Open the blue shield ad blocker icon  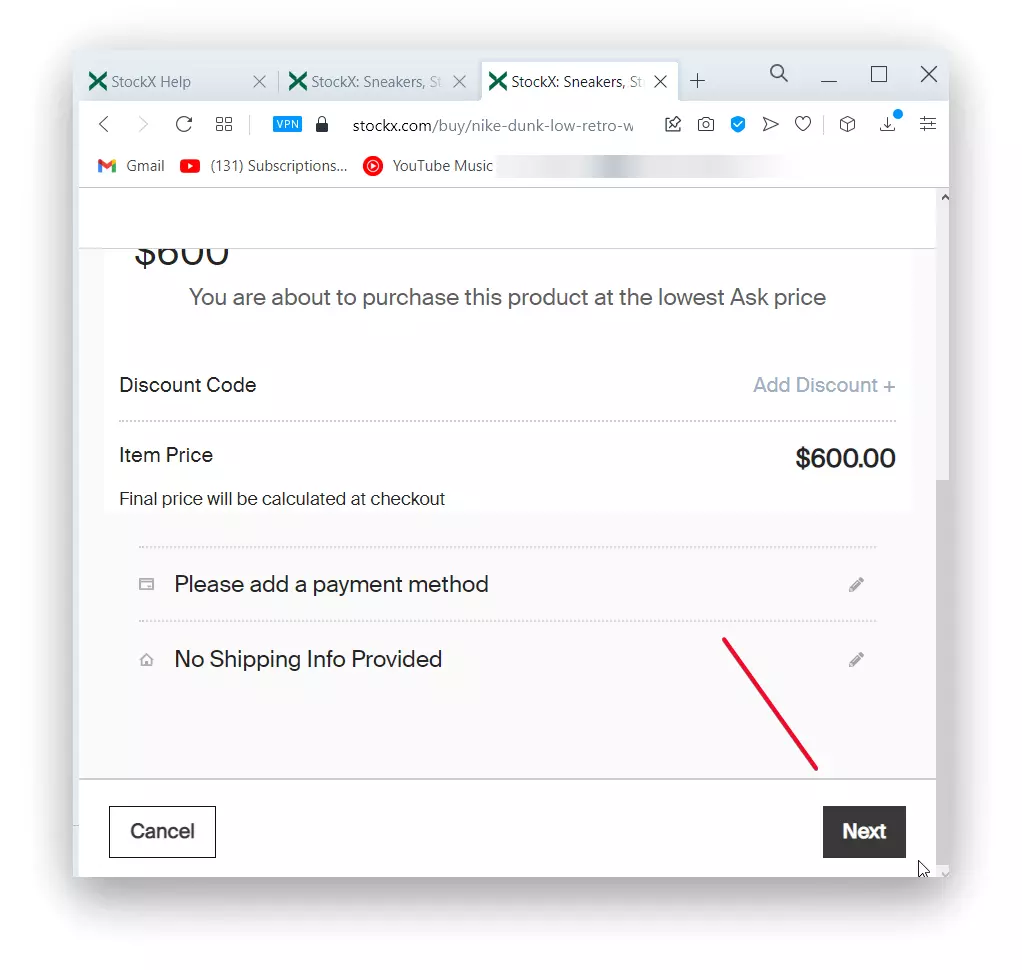pyautogui.click(x=738, y=124)
